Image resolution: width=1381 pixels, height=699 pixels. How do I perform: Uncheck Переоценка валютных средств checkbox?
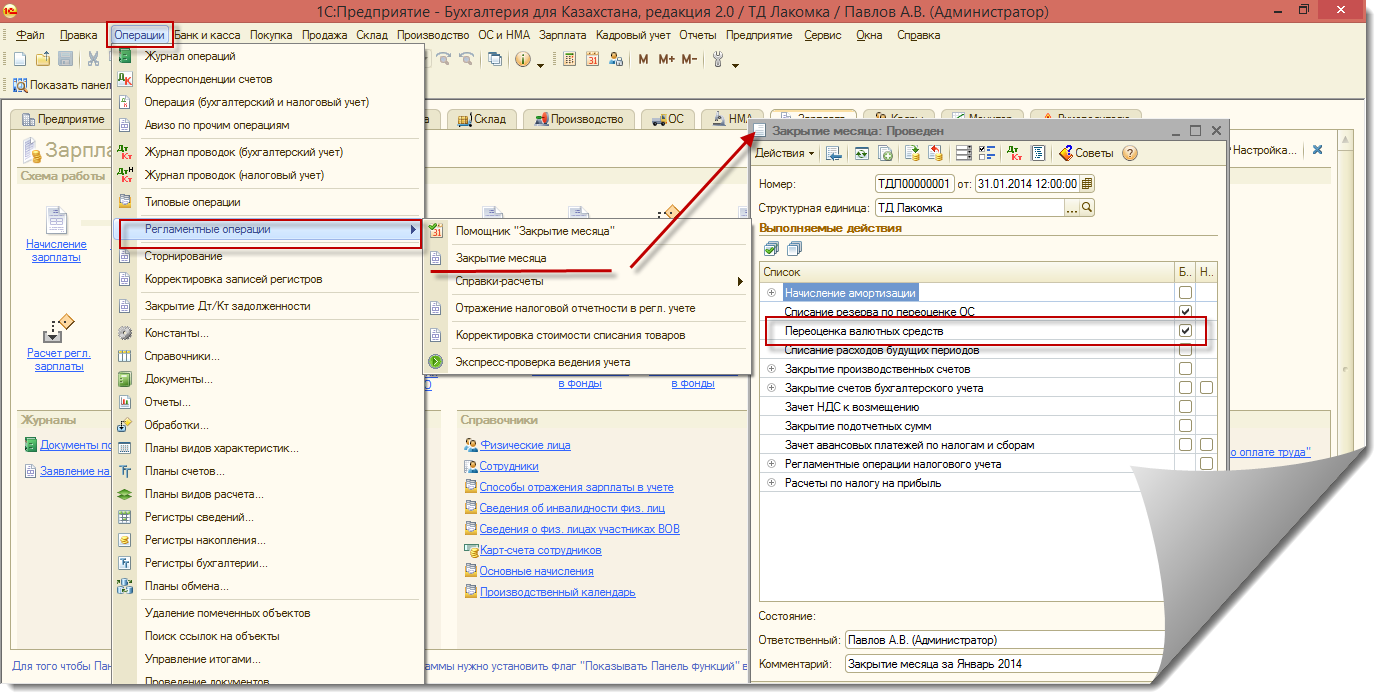pos(1185,331)
